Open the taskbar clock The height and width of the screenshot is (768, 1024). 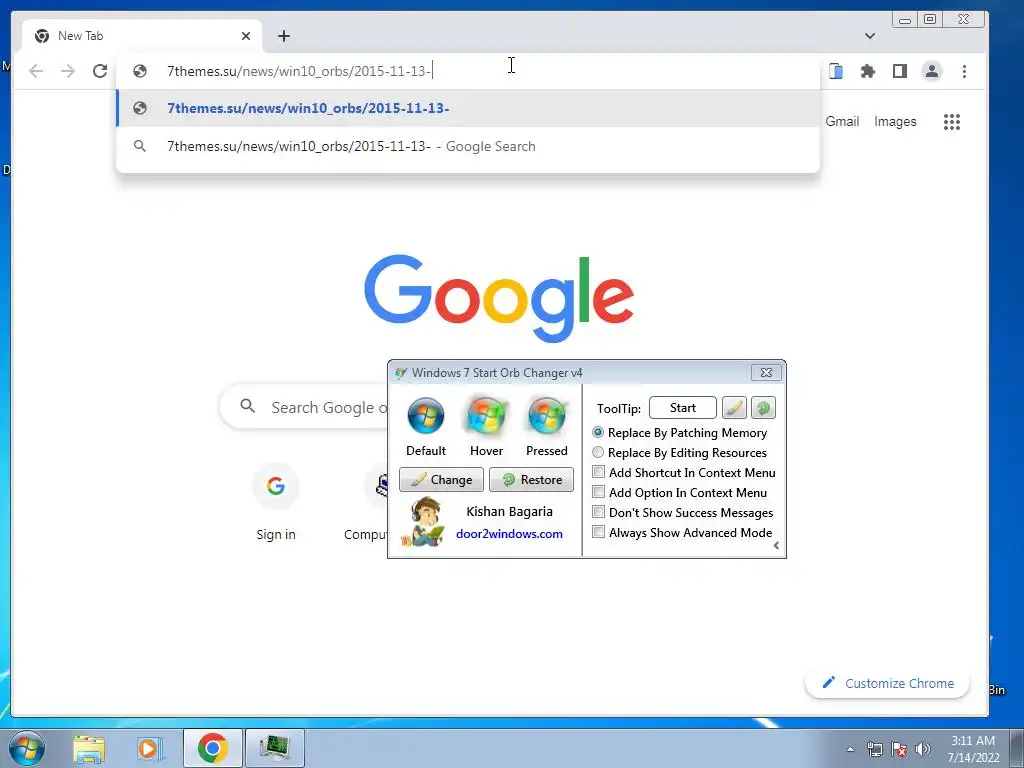[x=973, y=749]
